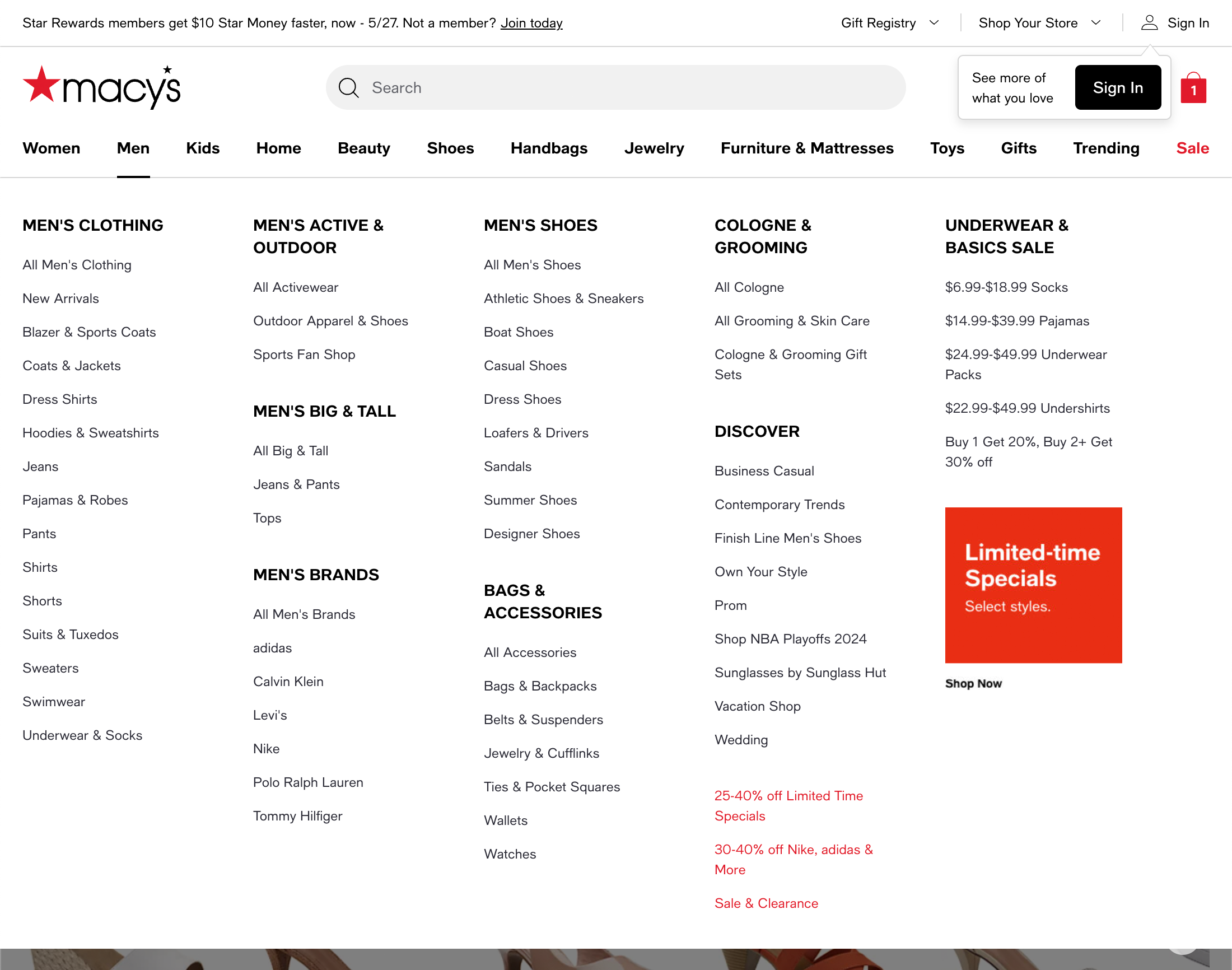Switch to the Sale menu tab
1232x970 pixels.
[x=1192, y=148]
